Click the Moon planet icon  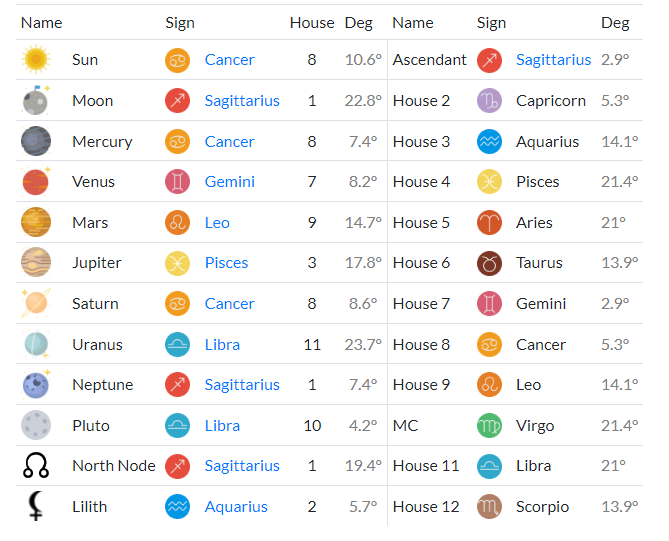coord(36,100)
